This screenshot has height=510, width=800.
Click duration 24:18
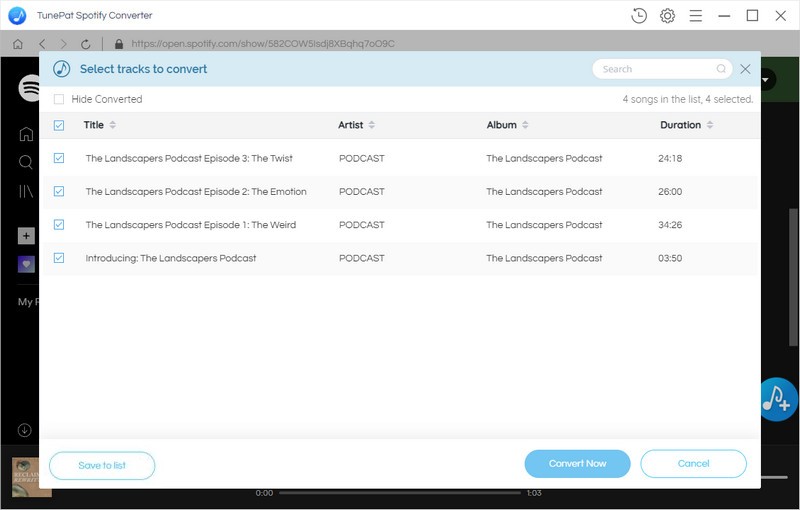(x=670, y=158)
